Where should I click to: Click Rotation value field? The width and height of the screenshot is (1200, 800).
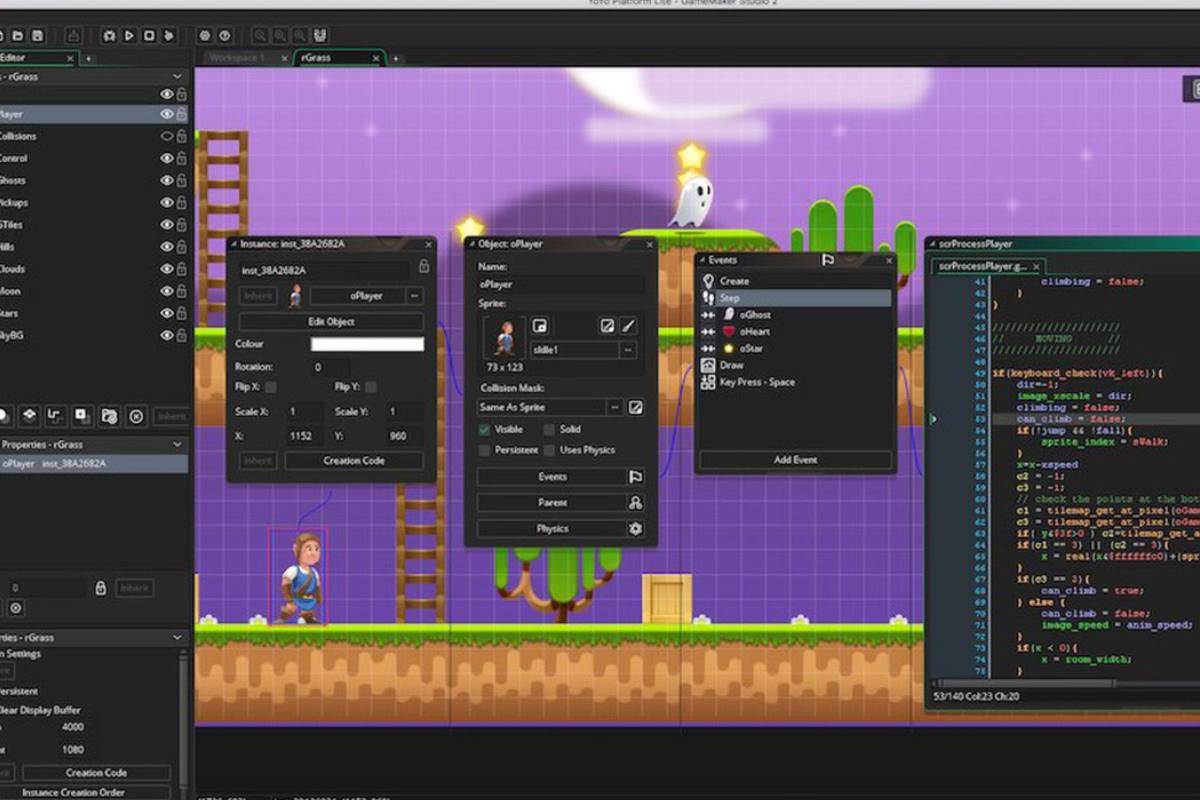click(330, 367)
